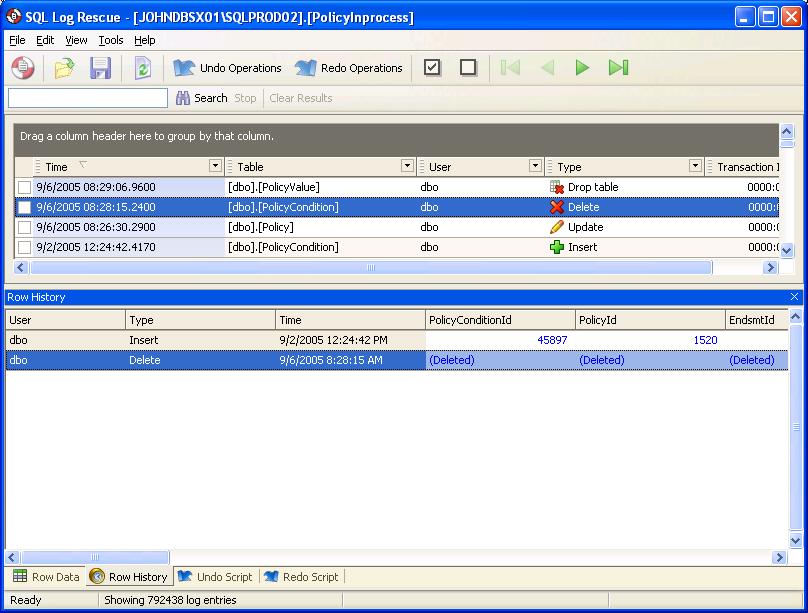Click PolicyId value 1520
The height and width of the screenshot is (613, 808).
coord(705,340)
